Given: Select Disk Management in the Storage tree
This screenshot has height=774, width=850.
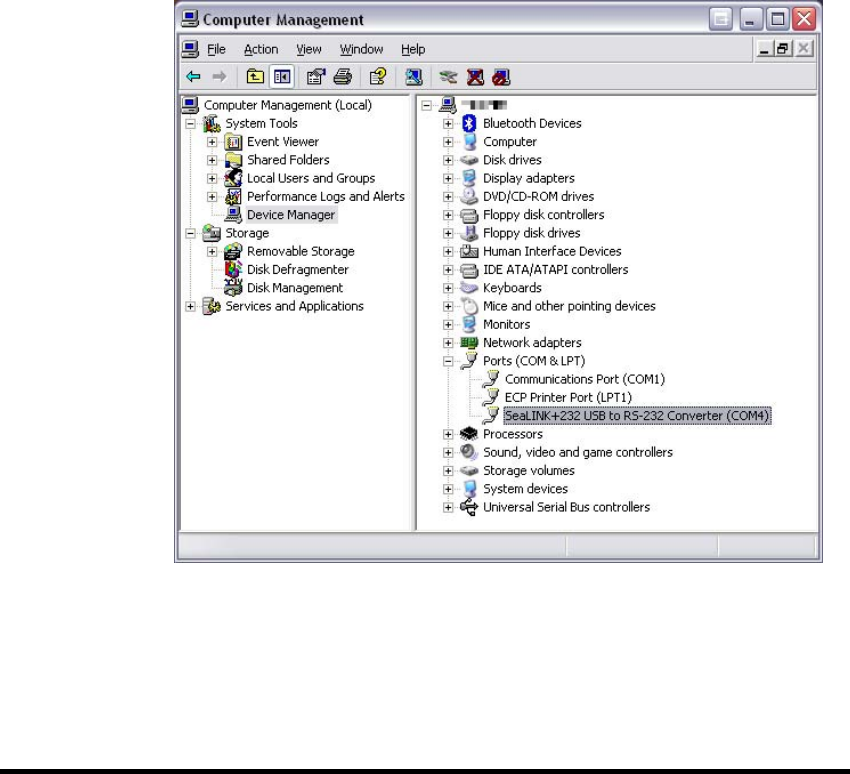Looking at the screenshot, I should (x=295, y=288).
